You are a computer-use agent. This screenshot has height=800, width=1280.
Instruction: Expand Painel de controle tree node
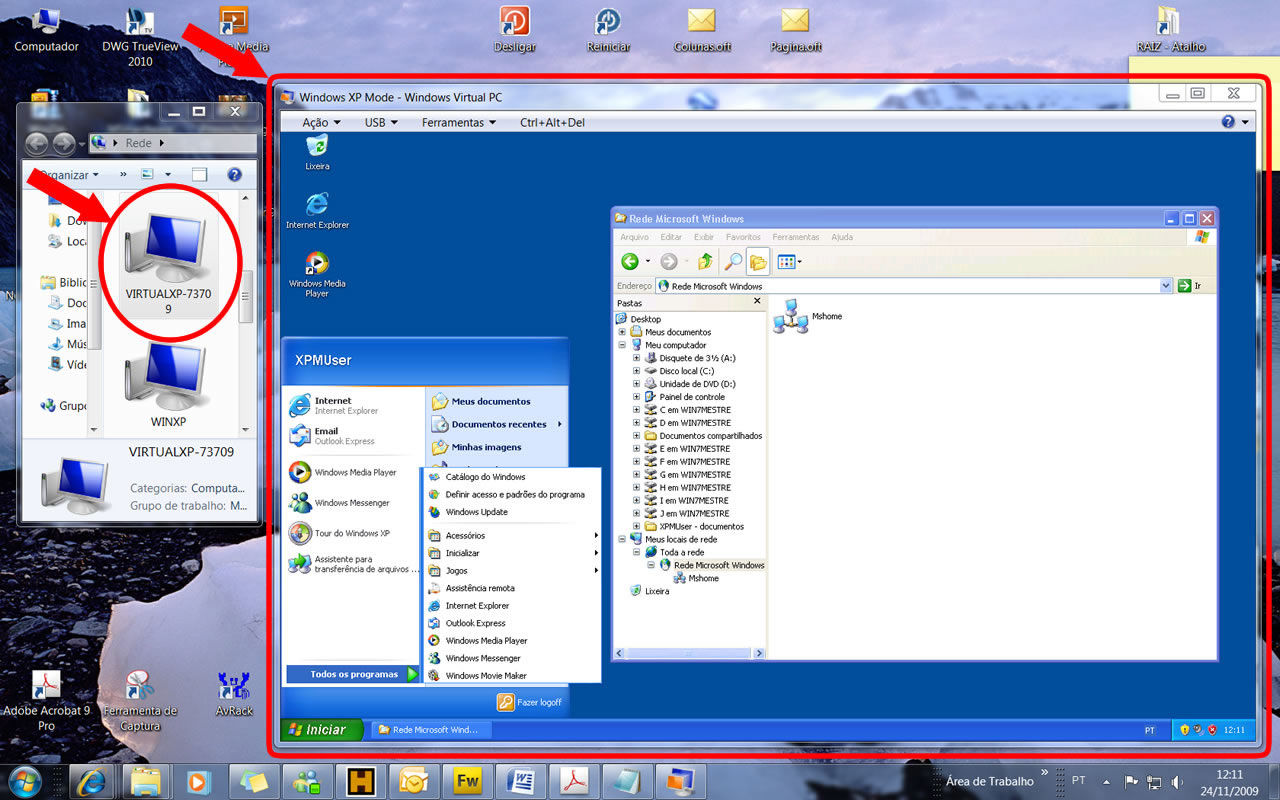click(636, 397)
